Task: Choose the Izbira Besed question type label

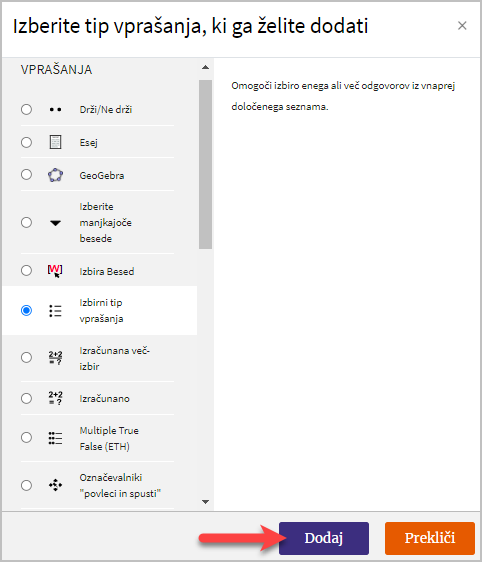Action: coord(107,271)
